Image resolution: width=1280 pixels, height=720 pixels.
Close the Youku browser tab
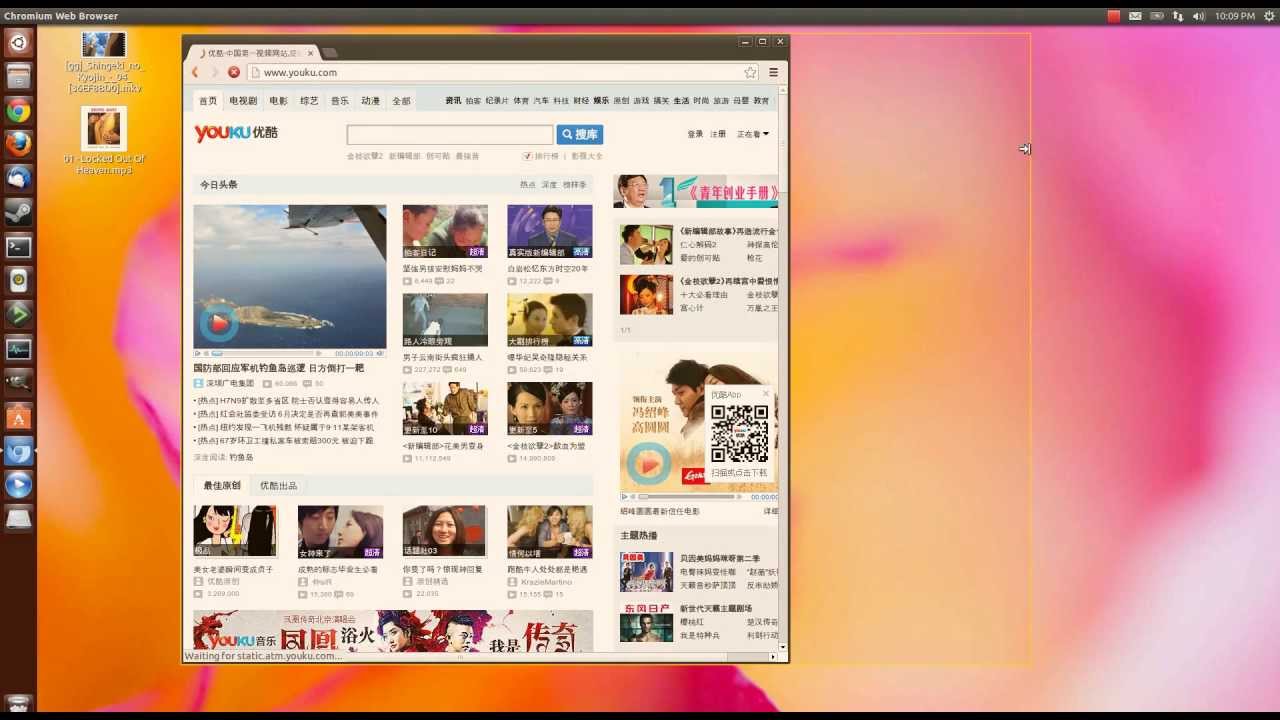pyautogui.click(x=310, y=53)
